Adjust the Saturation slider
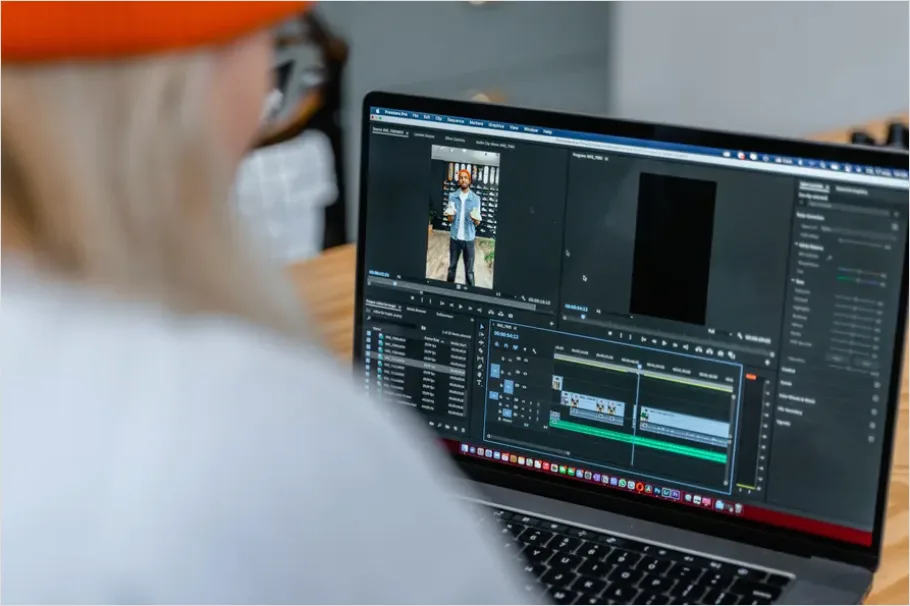Image resolution: width=910 pixels, height=606 pixels. point(848,368)
